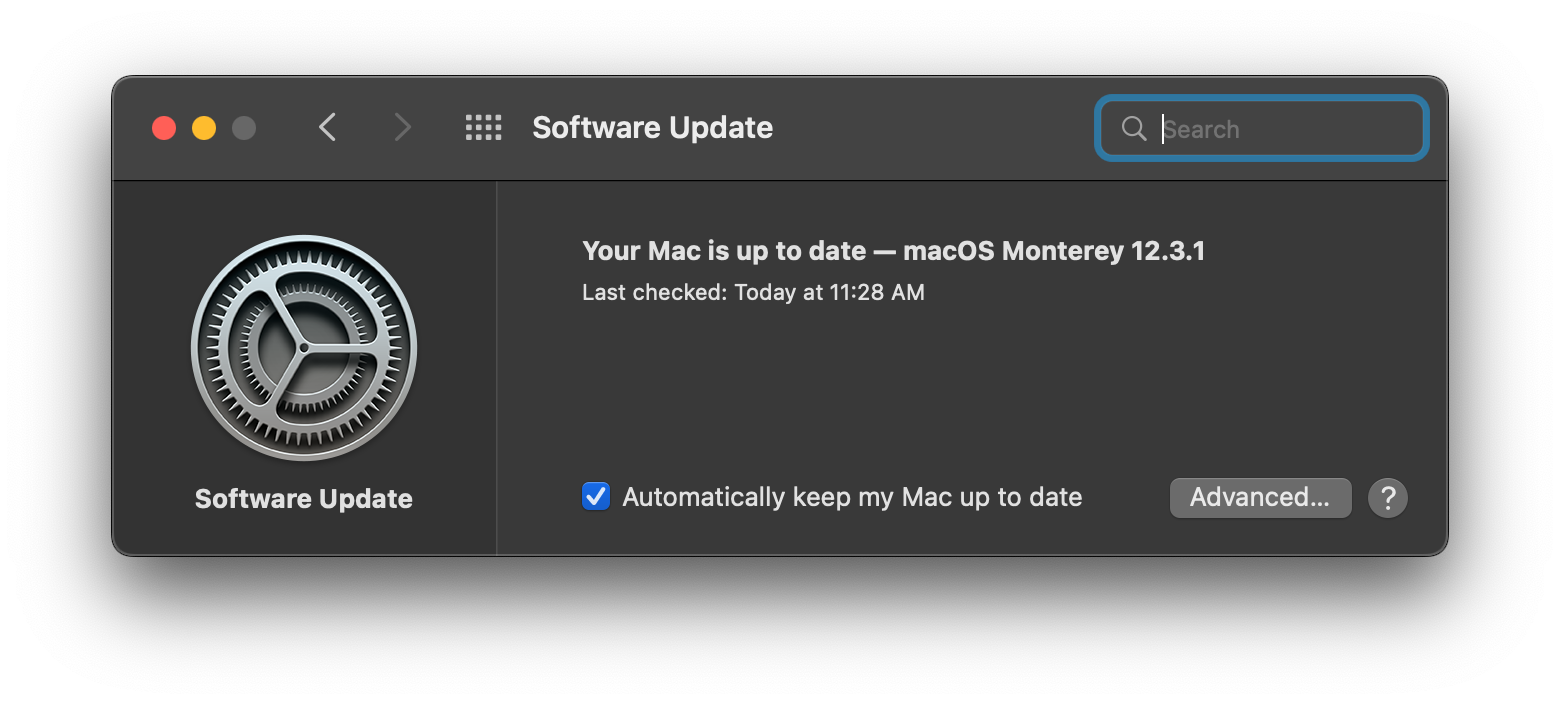The width and height of the screenshot is (1560, 704).
Task: Click the large Software Update gear icon
Action: pyautogui.click(x=304, y=348)
